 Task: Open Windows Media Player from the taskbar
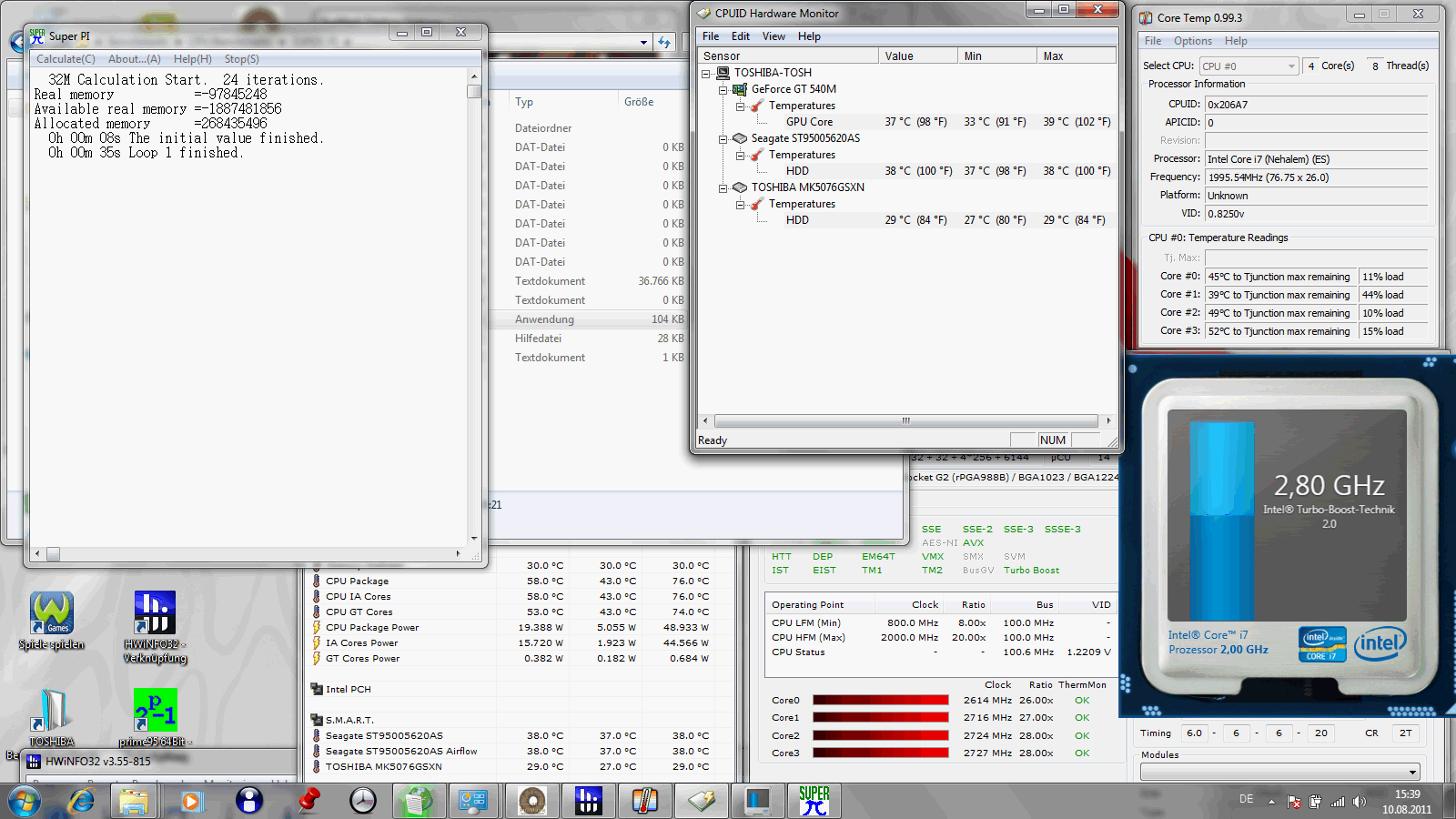coord(191,801)
